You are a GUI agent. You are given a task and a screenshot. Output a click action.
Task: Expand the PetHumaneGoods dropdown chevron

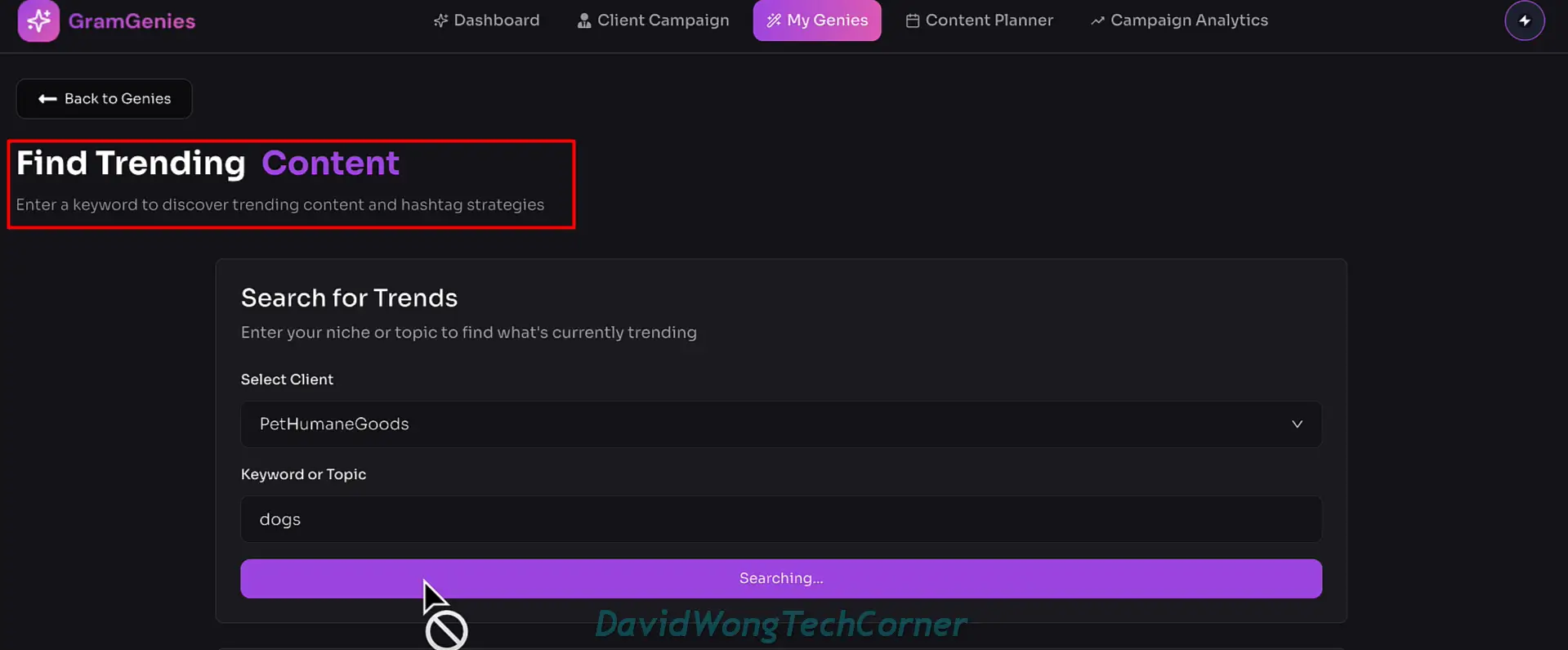coord(1297,424)
